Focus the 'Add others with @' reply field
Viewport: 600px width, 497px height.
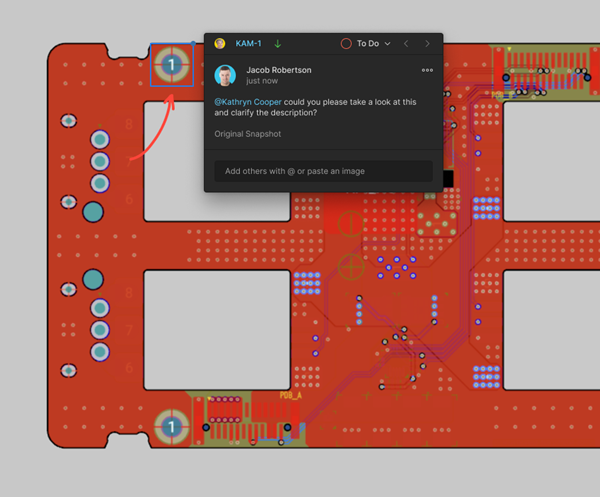[323, 171]
